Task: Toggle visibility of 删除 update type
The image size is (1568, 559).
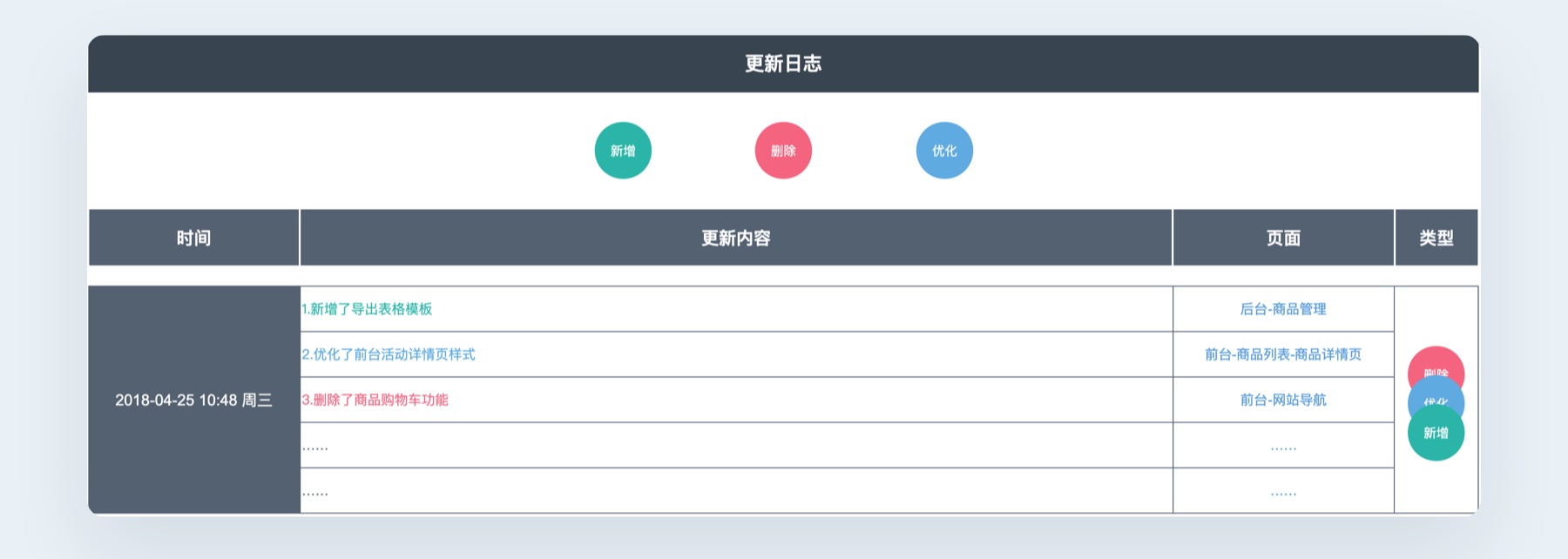Action: 783,150
